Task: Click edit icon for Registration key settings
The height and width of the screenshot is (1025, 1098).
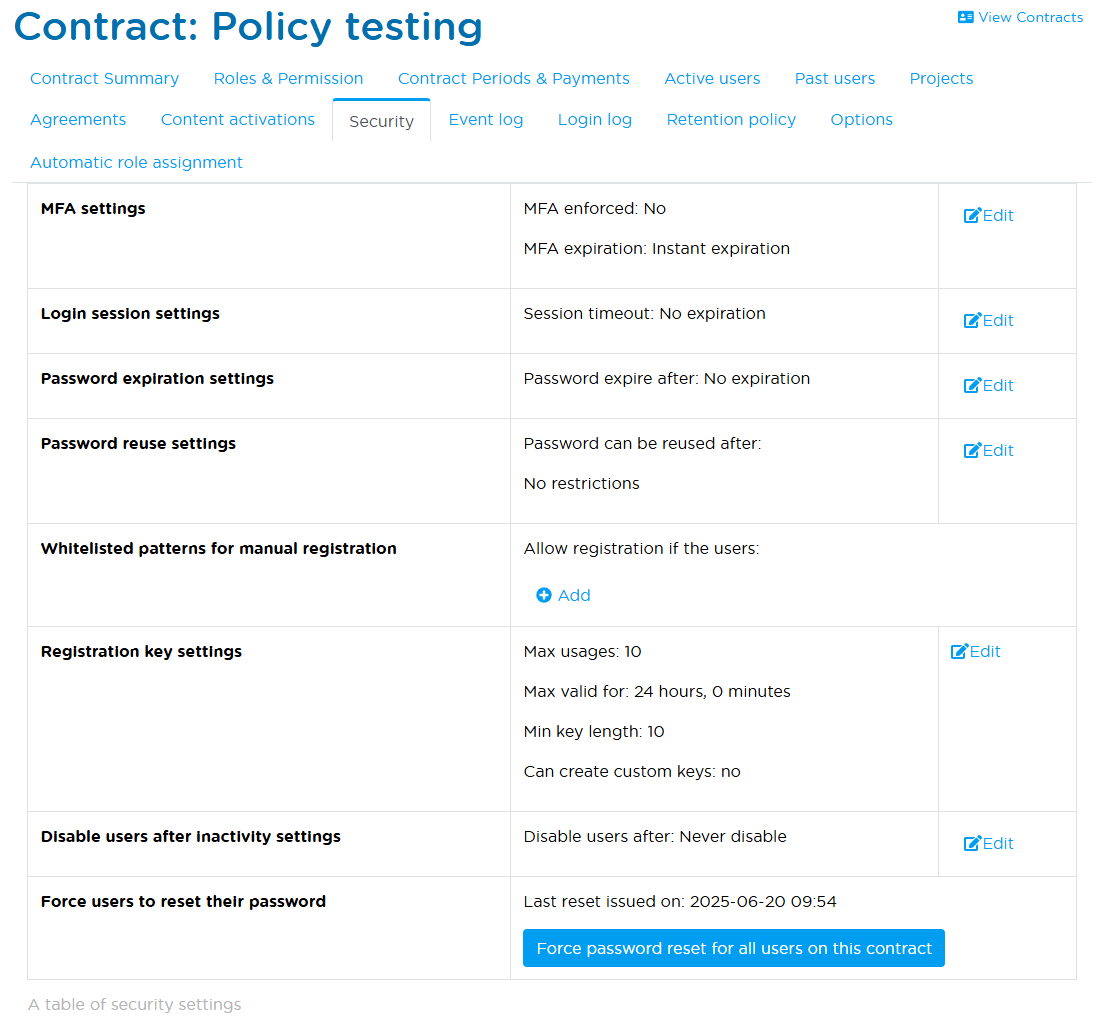Action: (959, 651)
